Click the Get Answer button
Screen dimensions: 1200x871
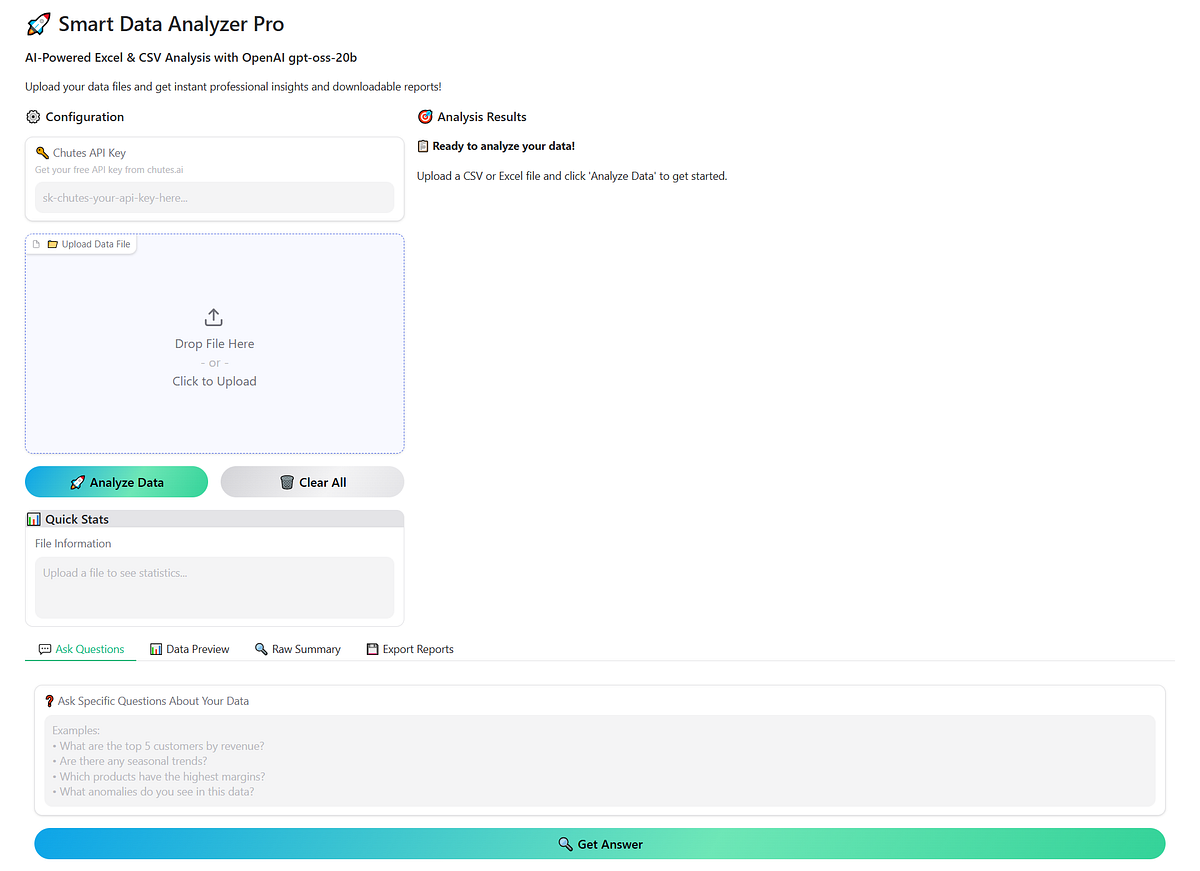point(600,843)
